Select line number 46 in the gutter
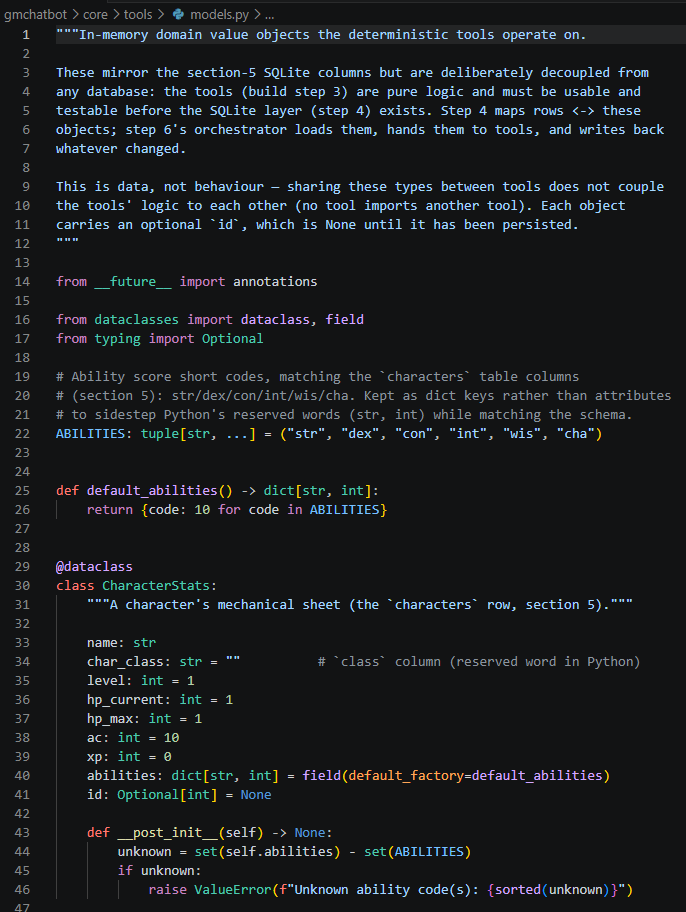686x912 pixels. 22,890
